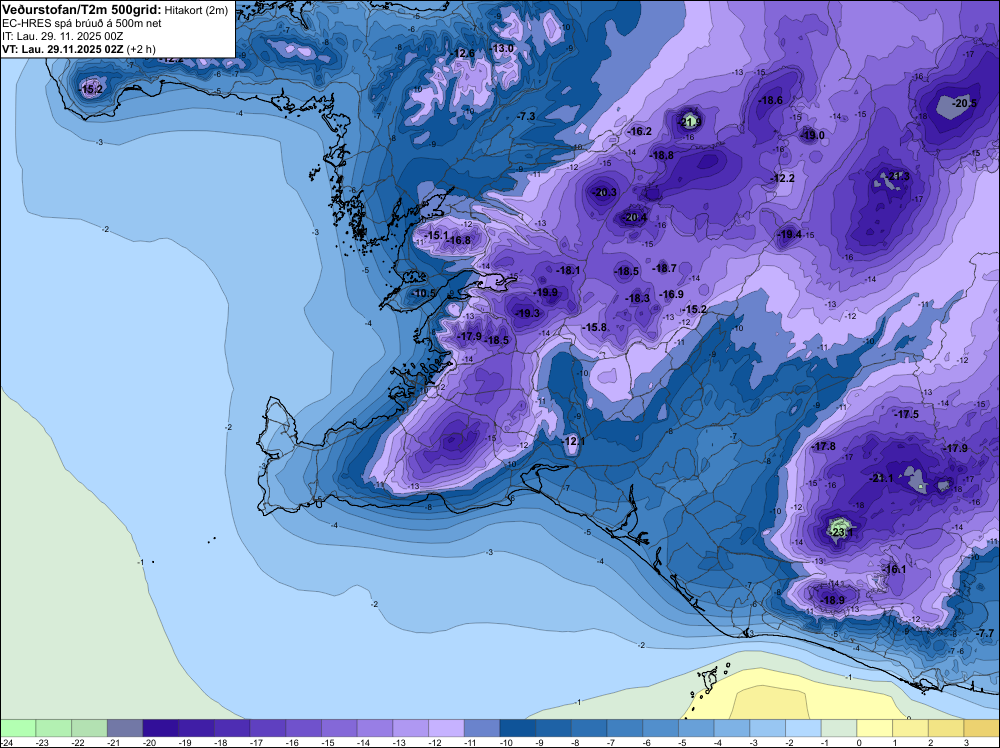This screenshot has height=748, width=1000.
Task: Click the -15.1 temperature label
Action: click(437, 235)
